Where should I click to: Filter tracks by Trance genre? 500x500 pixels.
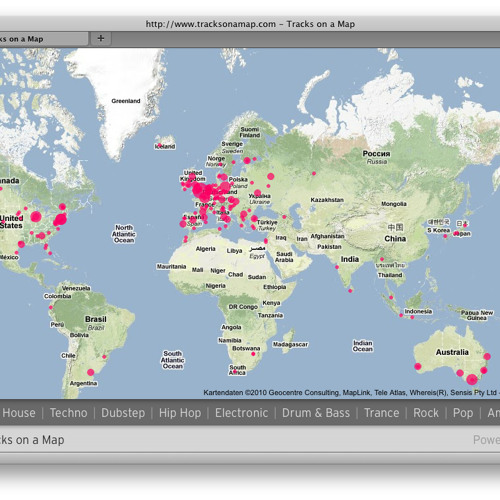[x=382, y=413]
